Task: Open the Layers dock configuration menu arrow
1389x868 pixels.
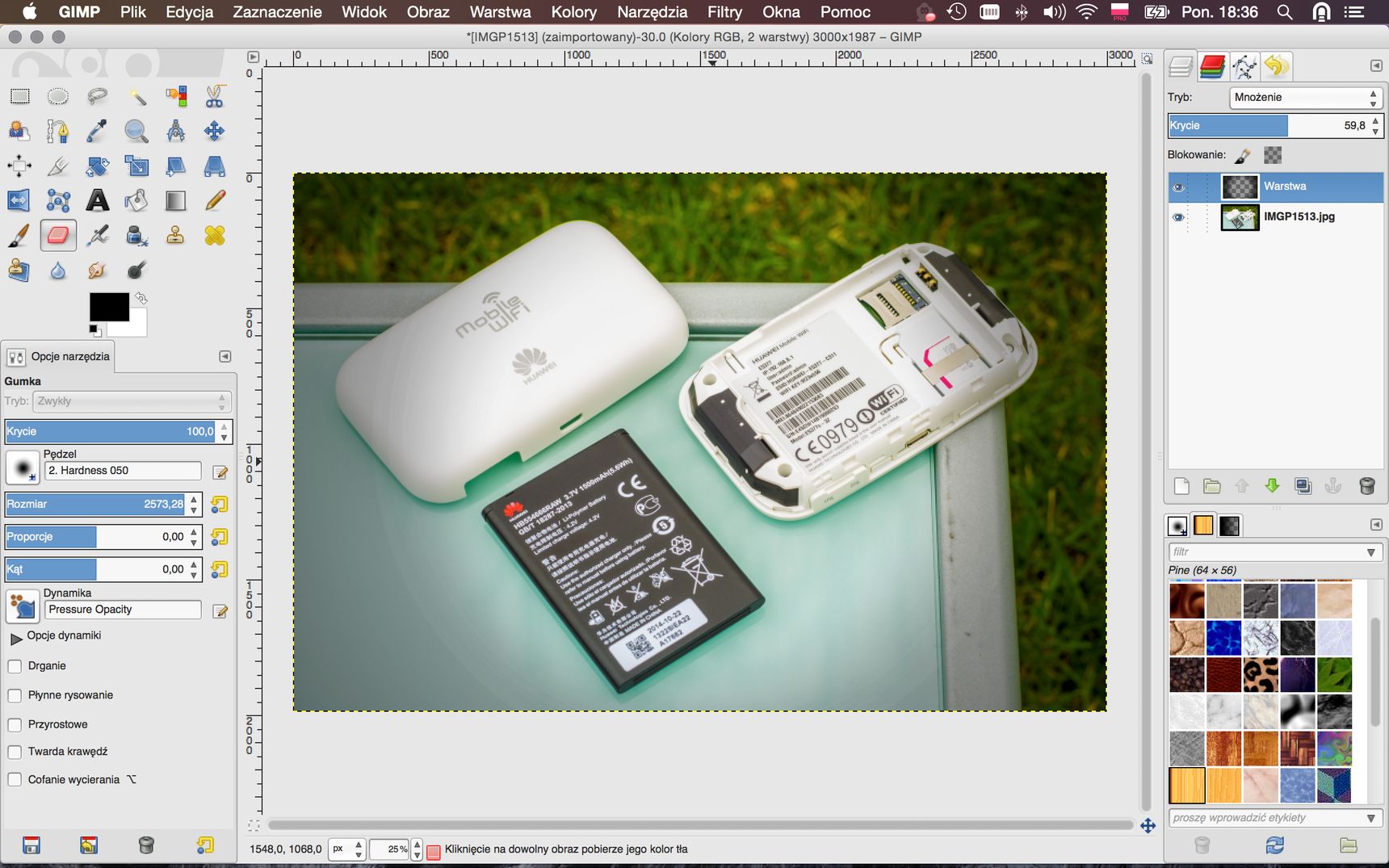Action: (1376, 65)
